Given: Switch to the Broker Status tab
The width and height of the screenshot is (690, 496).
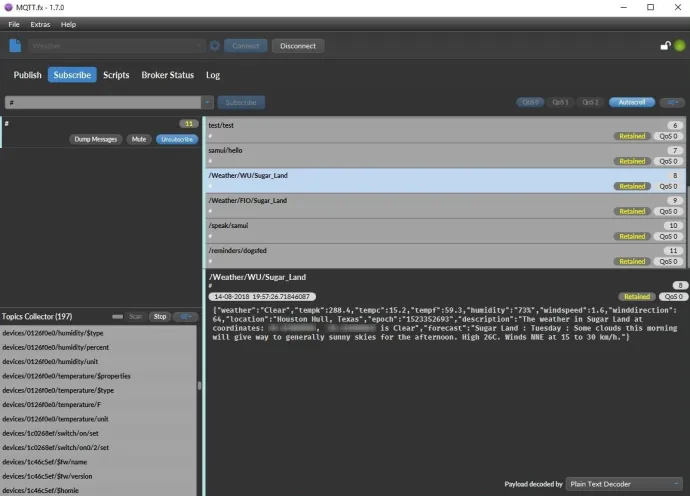Looking at the screenshot, I should point(168,75).
